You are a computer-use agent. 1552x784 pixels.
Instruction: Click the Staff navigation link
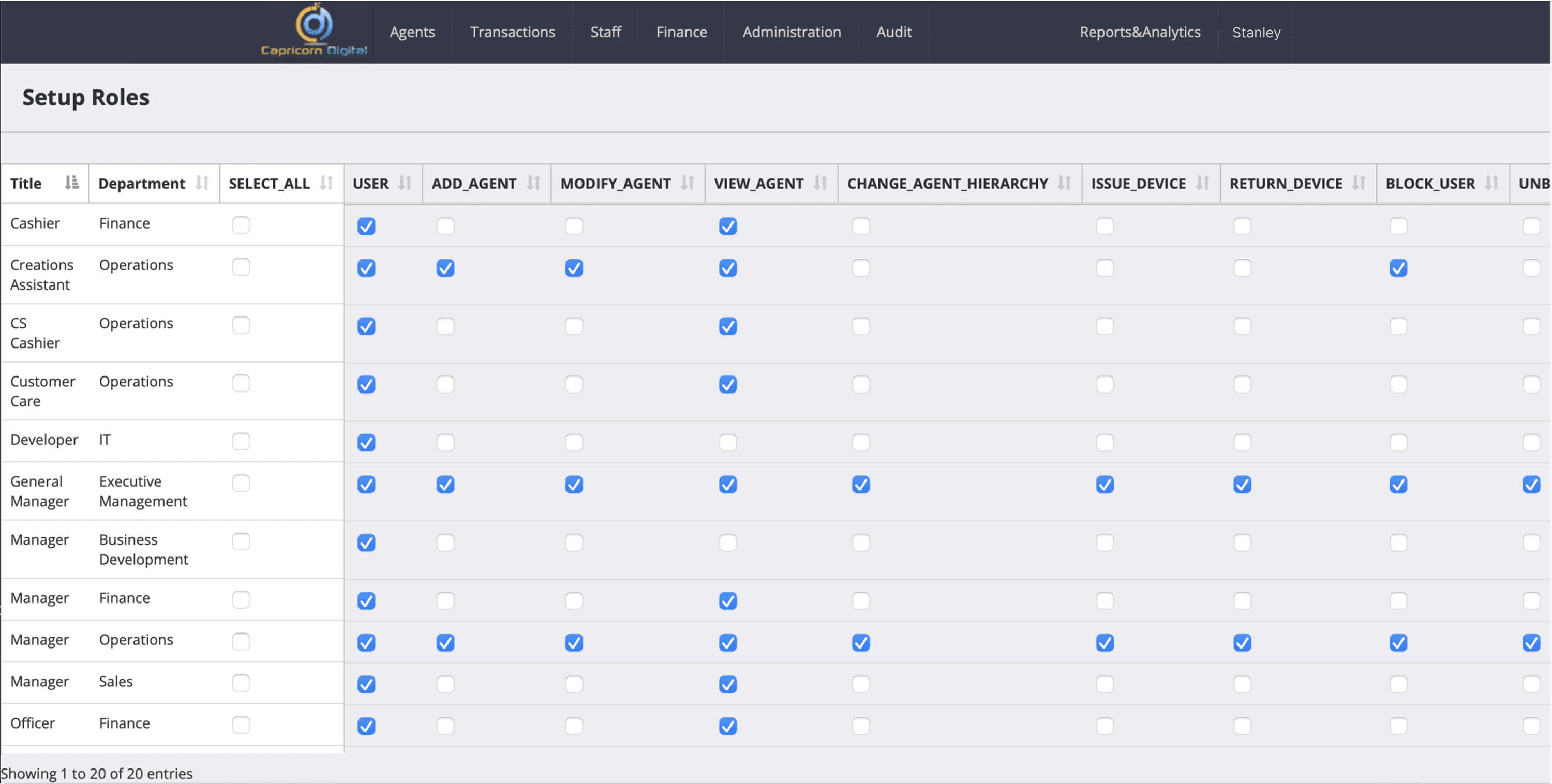tap(605, 32)
